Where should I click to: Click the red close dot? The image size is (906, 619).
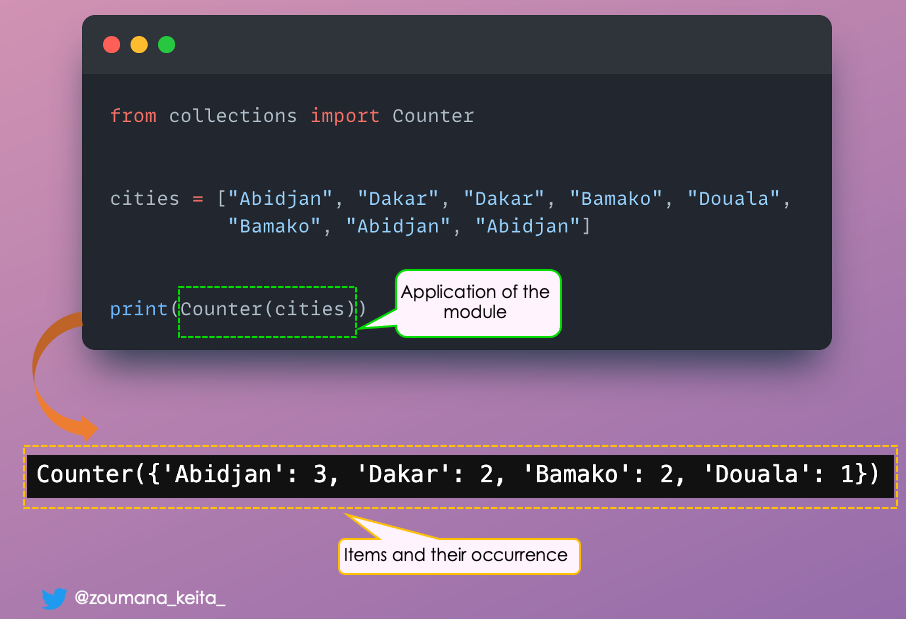pyautogui.click(x=111, y=45)
